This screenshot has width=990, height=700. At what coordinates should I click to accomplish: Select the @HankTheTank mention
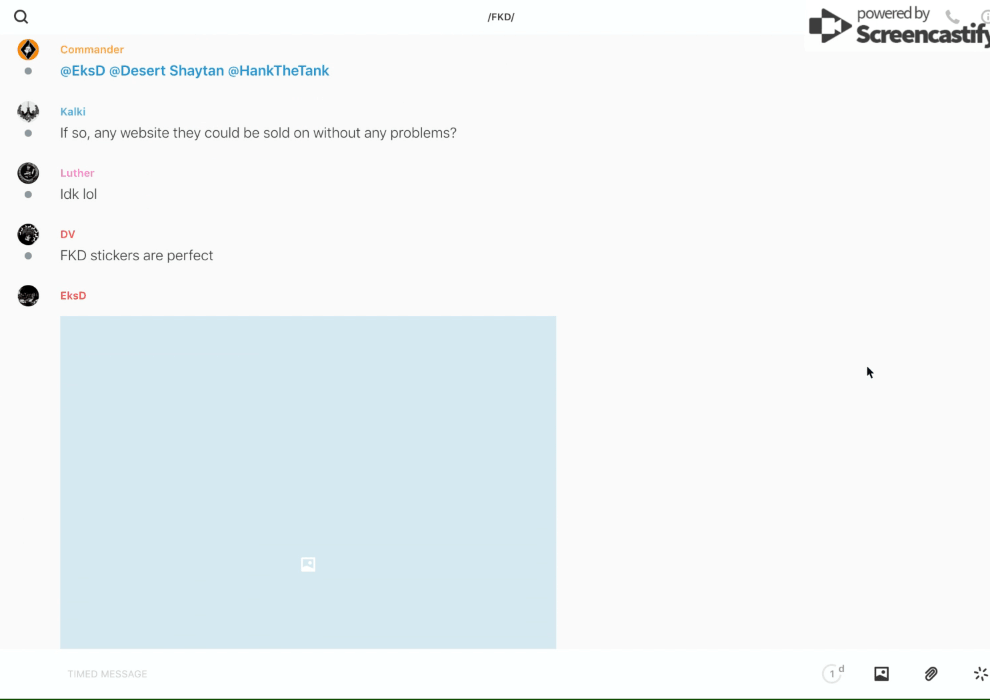point(278,71)
